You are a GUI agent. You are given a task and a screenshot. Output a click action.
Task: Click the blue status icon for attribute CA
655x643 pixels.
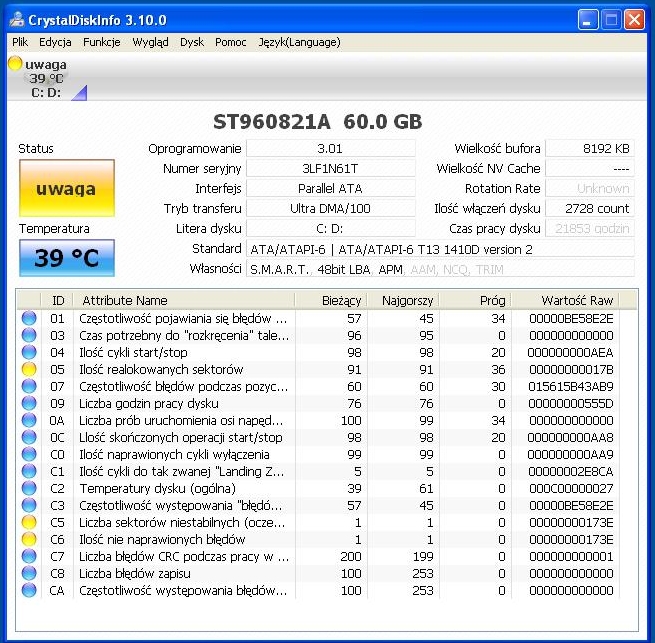pyautogui.click(x=29, y=590)
